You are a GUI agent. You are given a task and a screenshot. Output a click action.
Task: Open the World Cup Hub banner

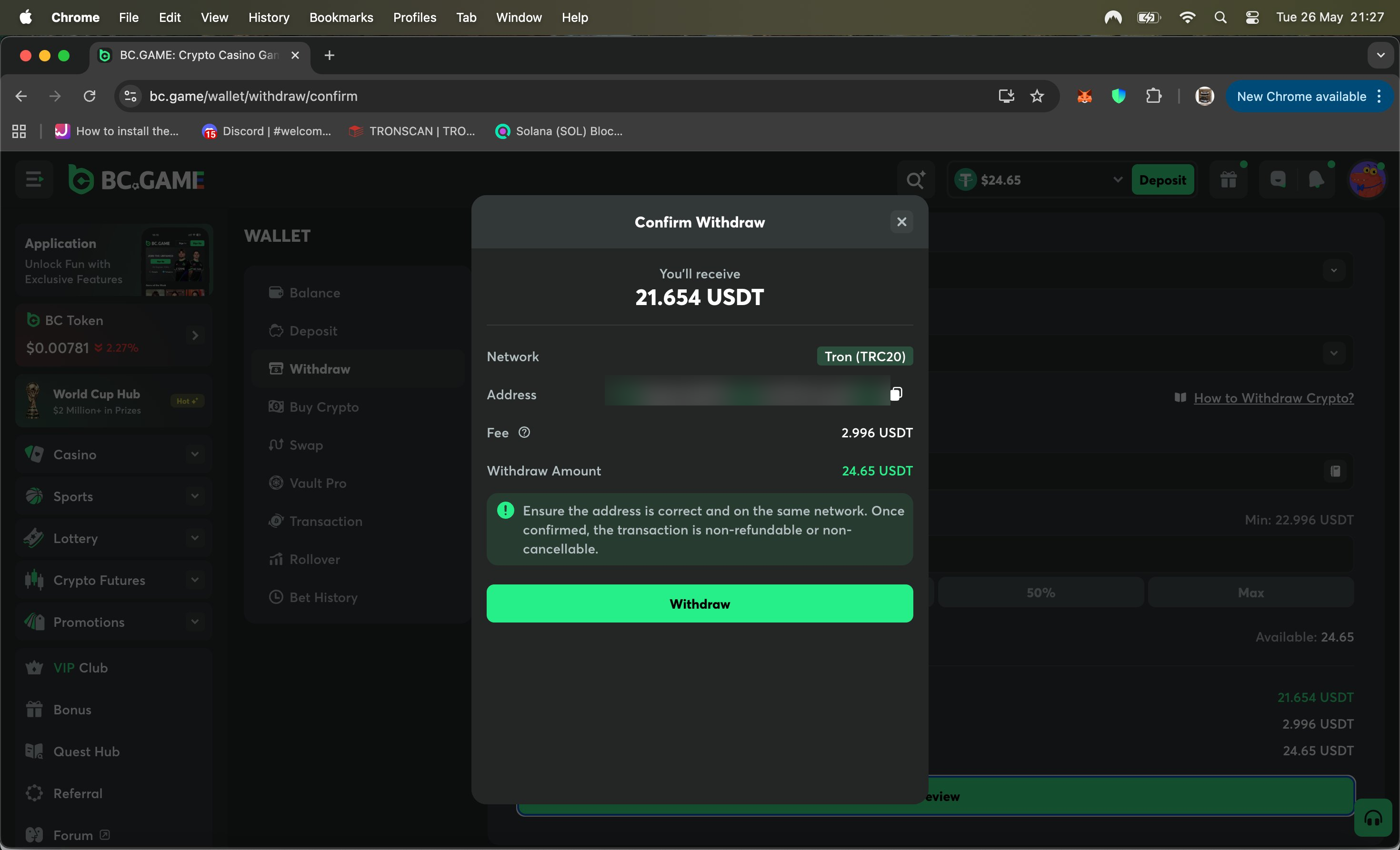114,401
